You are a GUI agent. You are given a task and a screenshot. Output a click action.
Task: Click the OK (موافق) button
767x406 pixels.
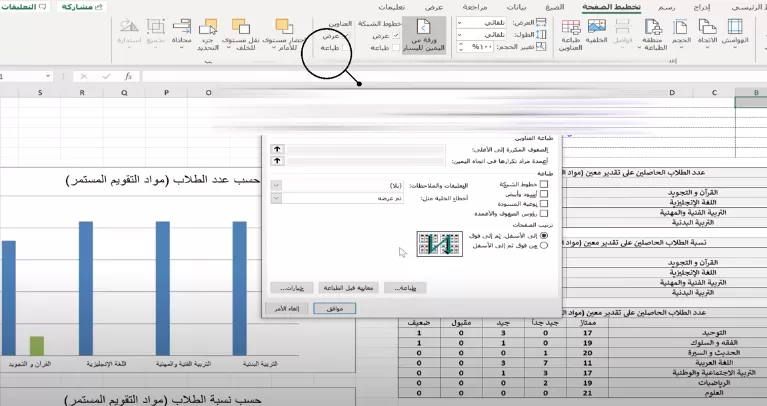[x=335, y=308]
